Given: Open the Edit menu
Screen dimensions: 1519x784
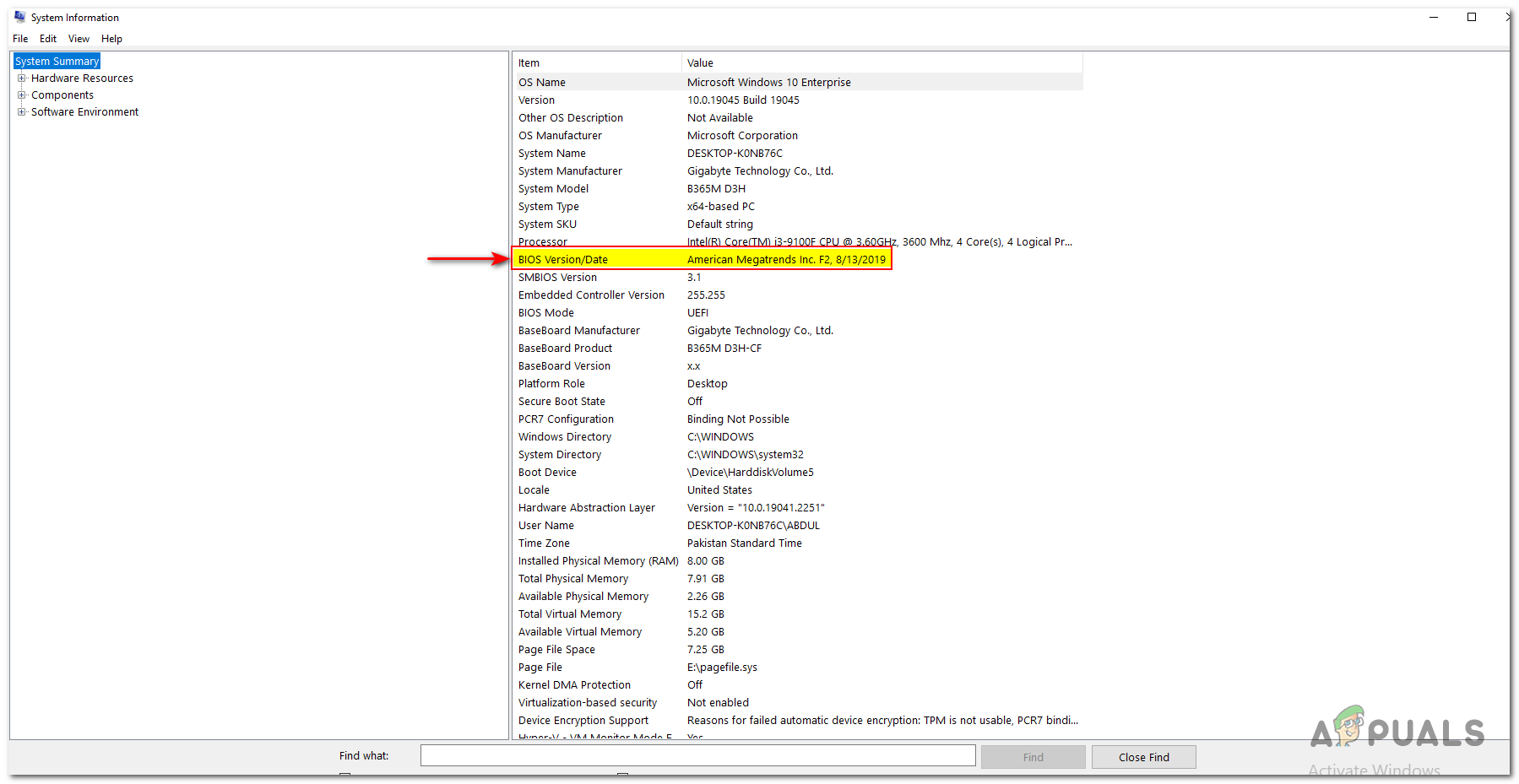Looking at the screenshot, I should pos(47,38).
